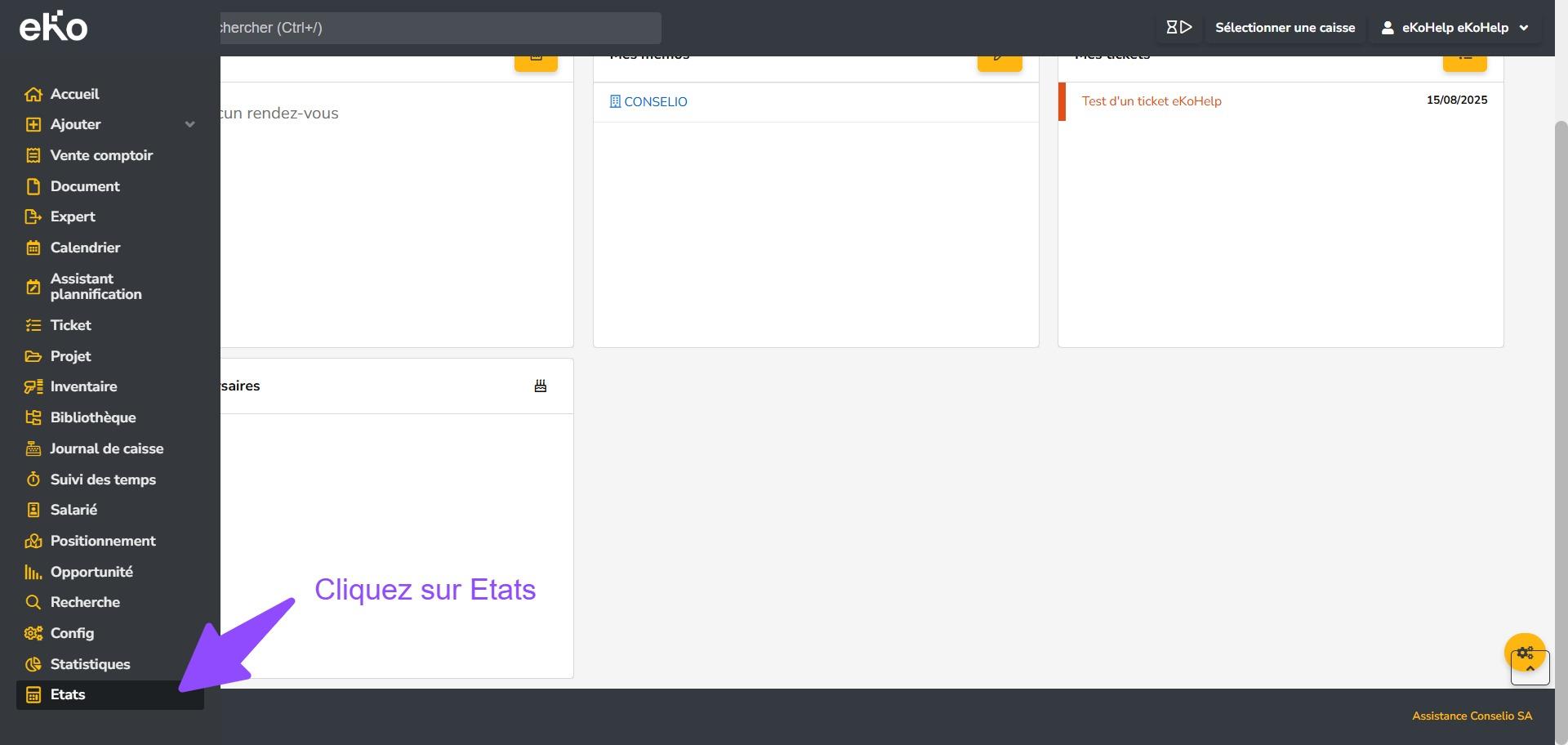Click the hourglass play icon in header
Screen dimensions: 1568x745
pos(1178,28)
